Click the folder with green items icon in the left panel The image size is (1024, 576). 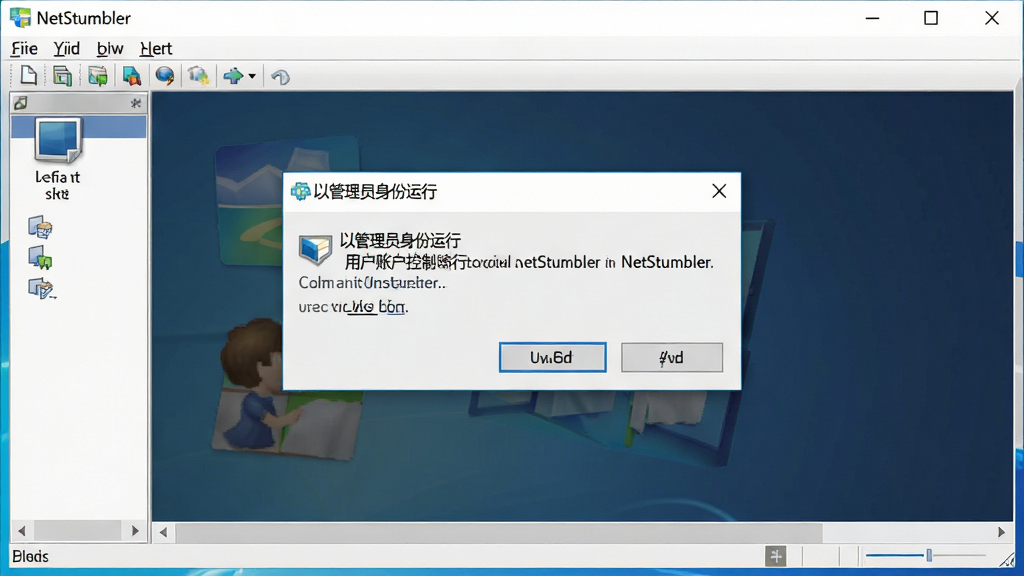tap(40, 258)
